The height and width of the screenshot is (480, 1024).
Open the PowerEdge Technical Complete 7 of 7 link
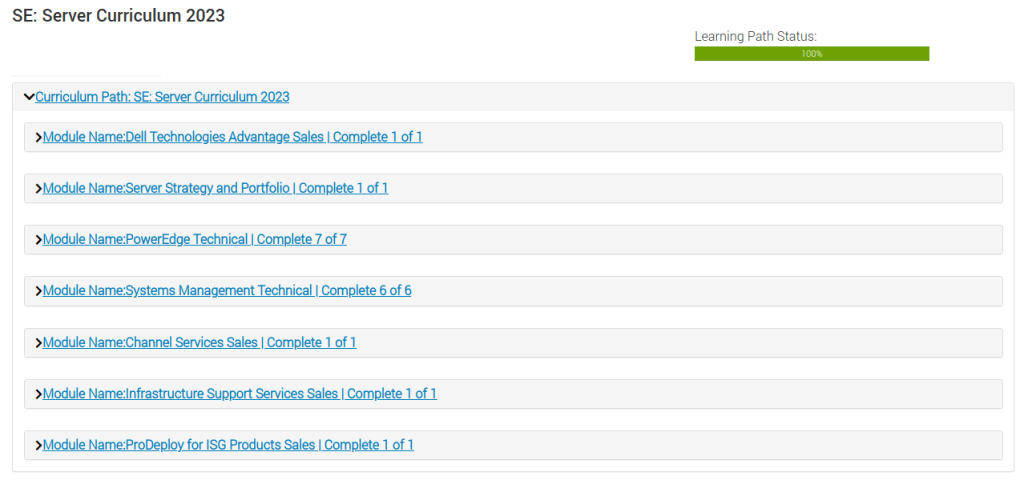click(x=194, y=240)
